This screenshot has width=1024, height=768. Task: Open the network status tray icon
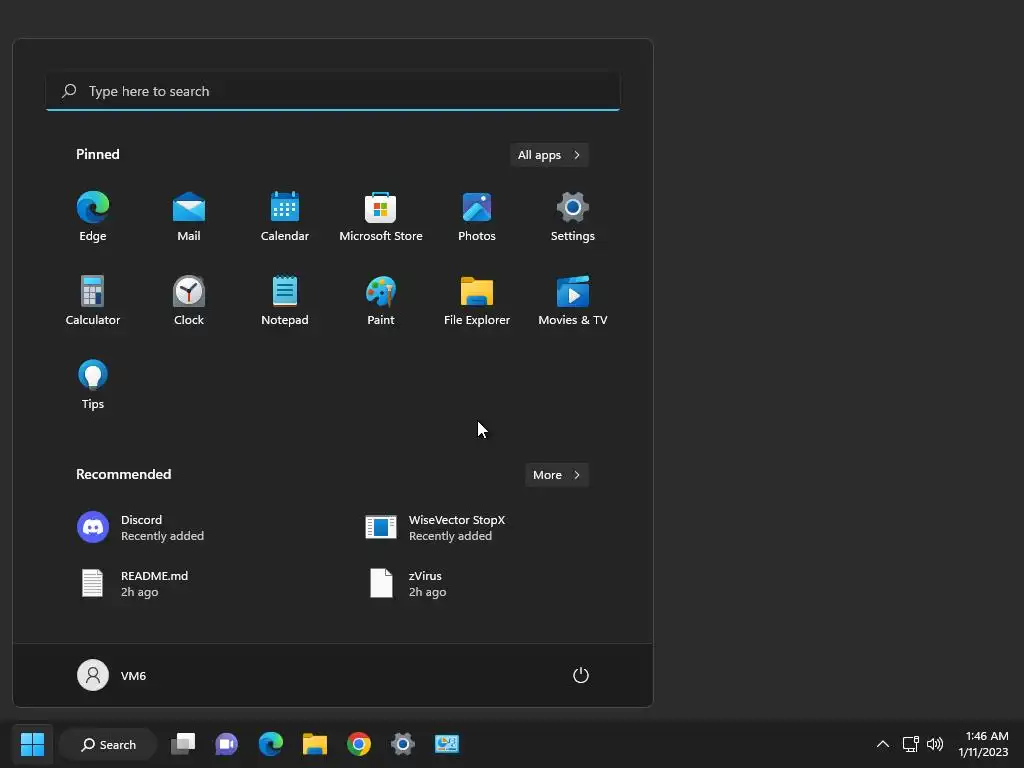pyautogui.click(x=910, y=744)
